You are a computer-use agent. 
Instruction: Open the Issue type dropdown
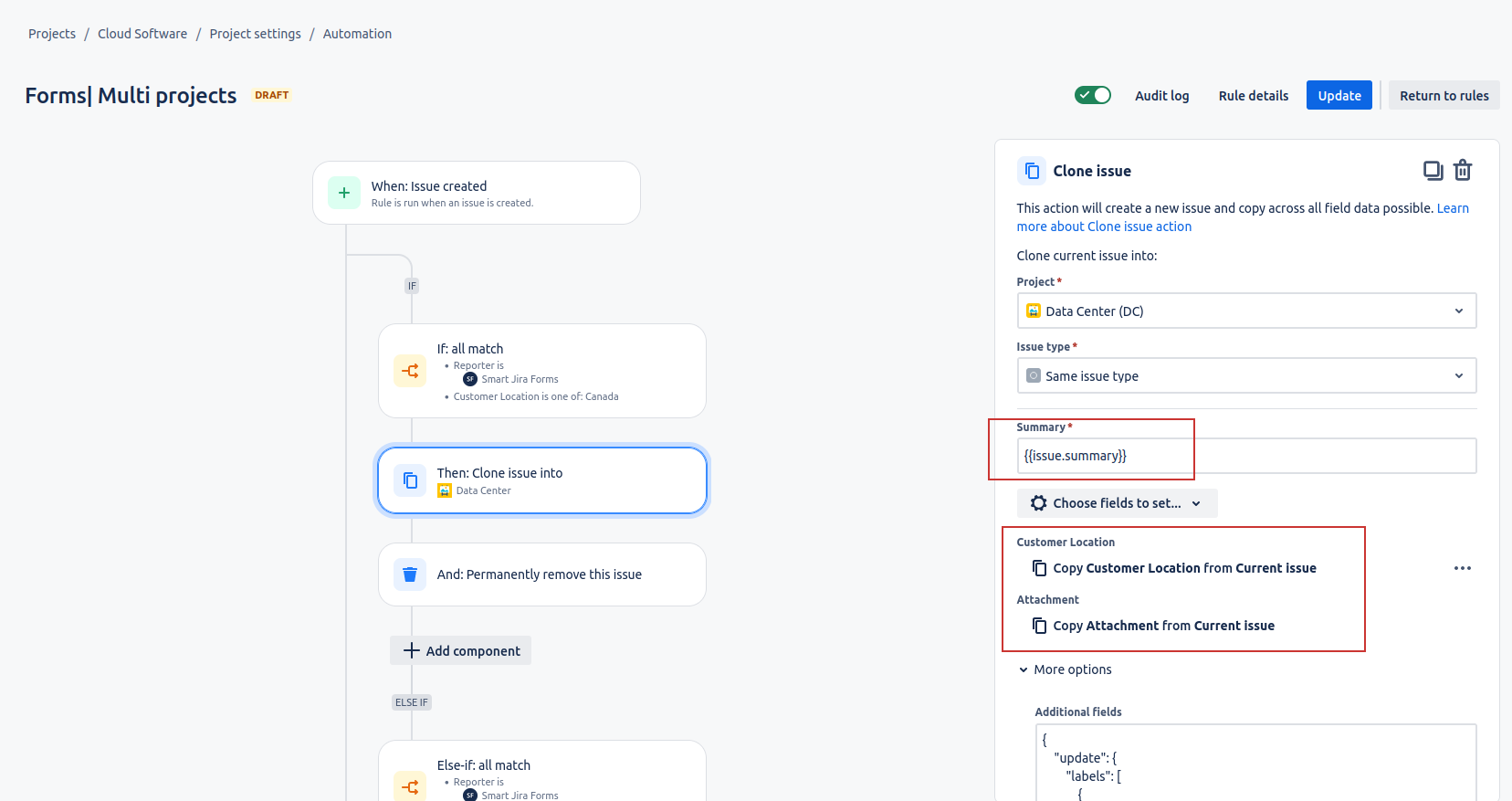1245,376
